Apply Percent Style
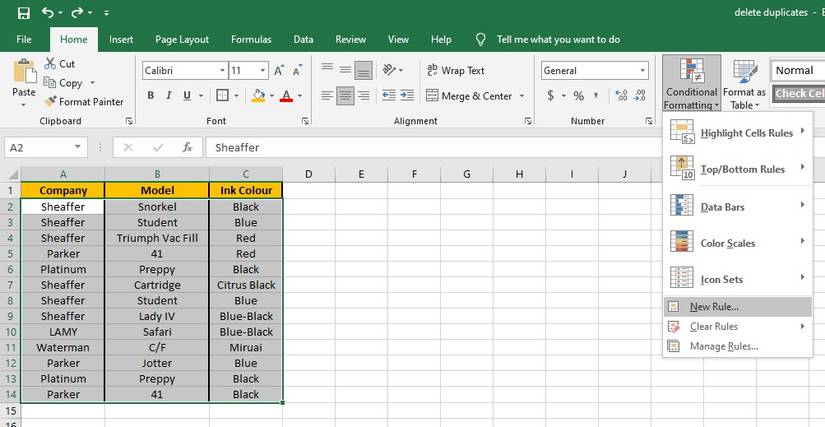Image resolution: width=825 pixels, height=427 pixels. tap(578, 96)
